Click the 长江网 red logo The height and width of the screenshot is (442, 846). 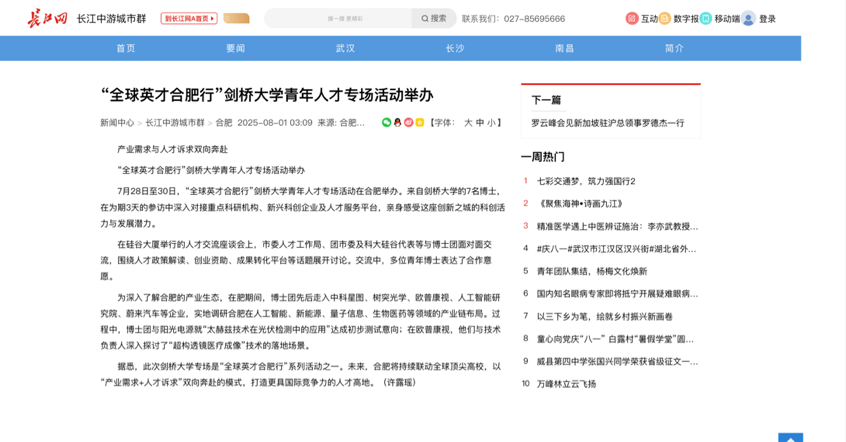tap(47, 18)
